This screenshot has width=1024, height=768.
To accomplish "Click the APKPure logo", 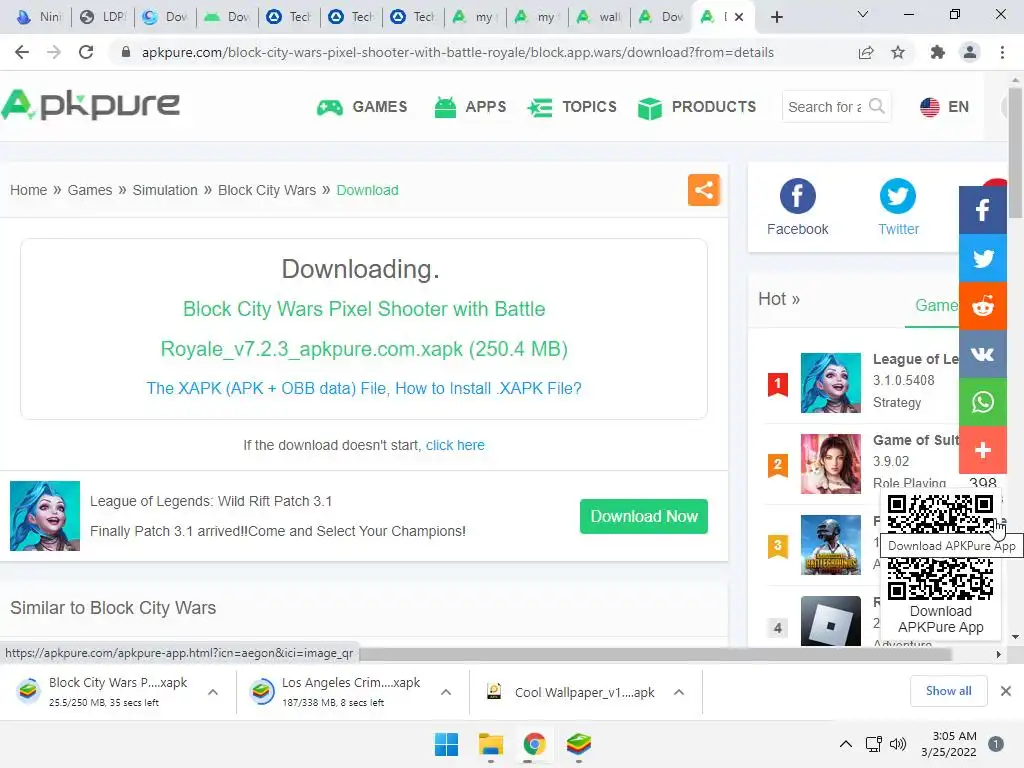I will tap(91, 105).
